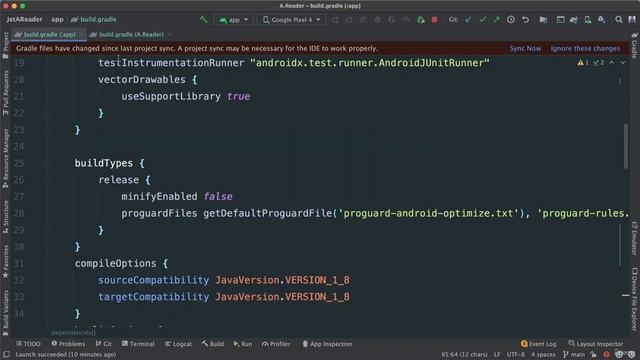The image size is (640, 360).
Task: Open the UTF-8 file encoding selector
Action: coord(516,354)
